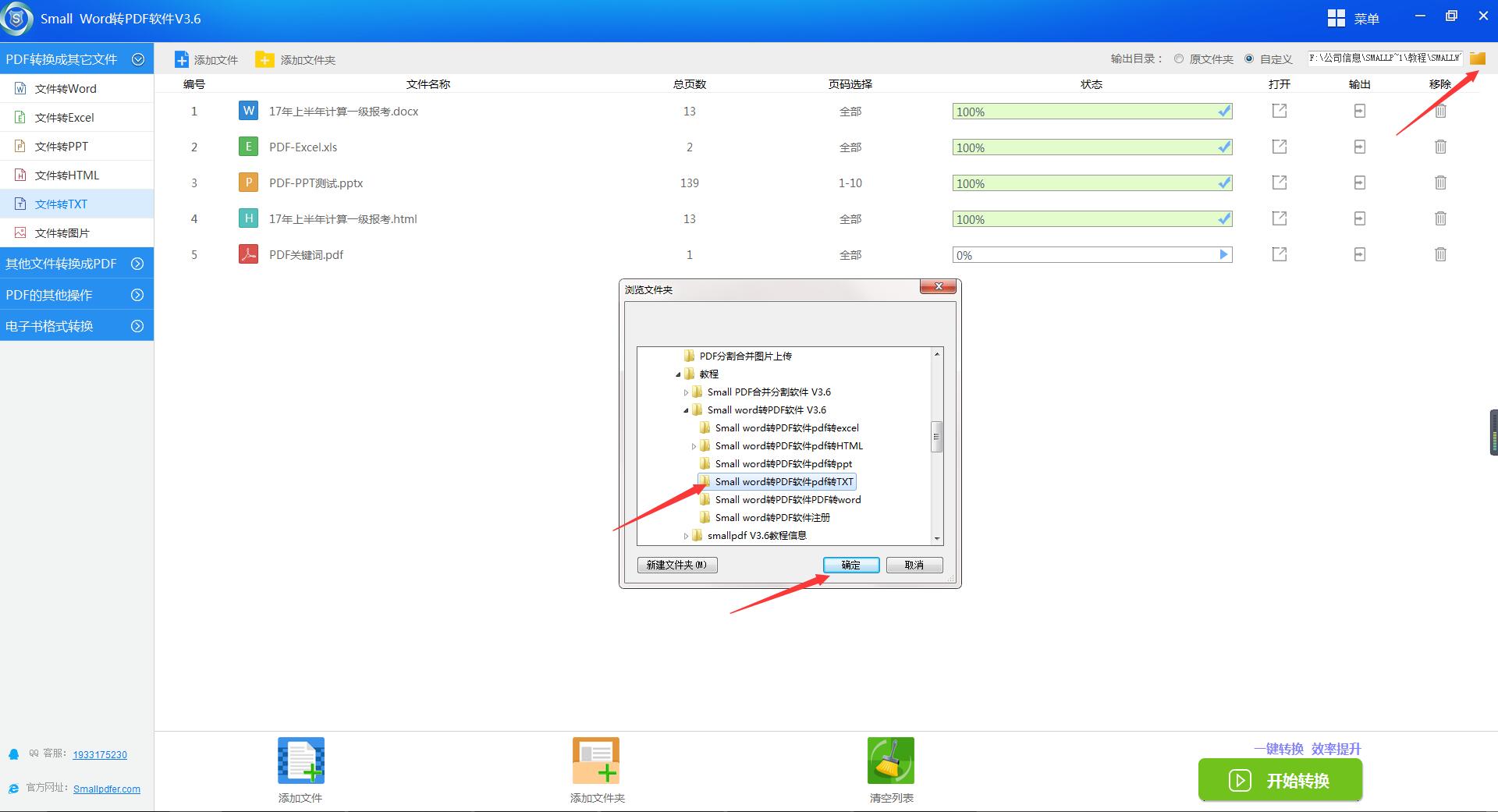Collapse Small word转PDF软件 V3.6 folder

[x=686, y=410]
